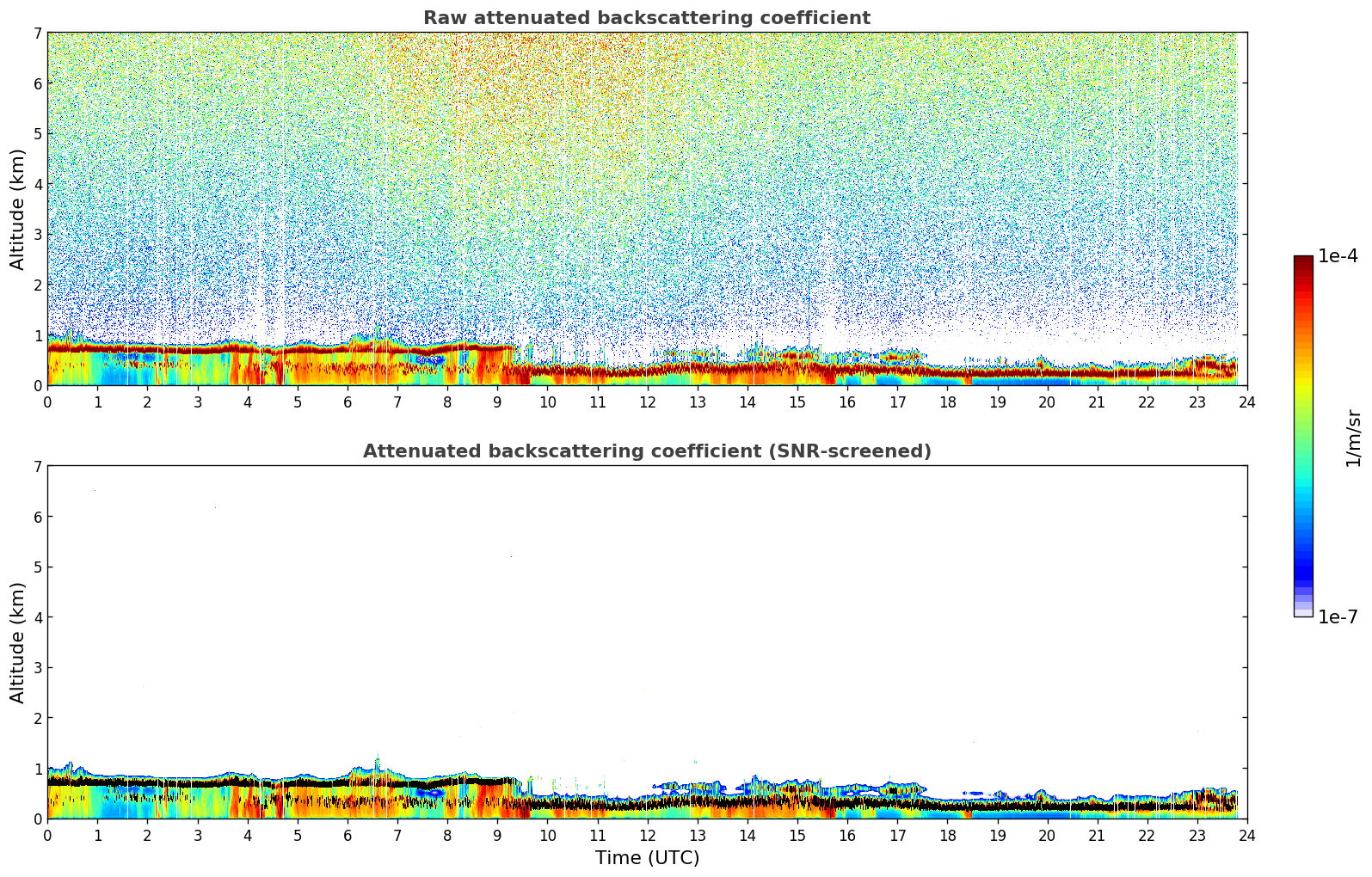Click hour 9 tick on upper plot's time axis
The image size is (1372, 877).
(x=497, y=402)
